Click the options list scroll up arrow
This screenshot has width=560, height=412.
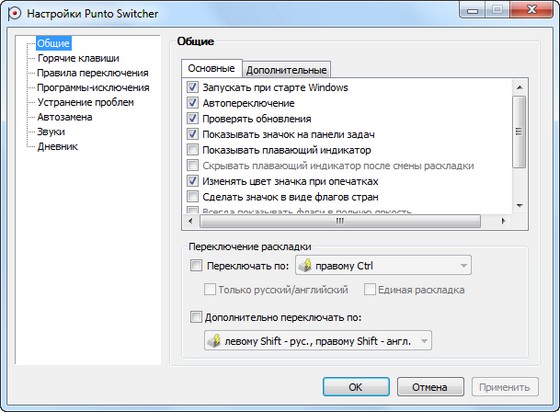click(x=520, y=87)
